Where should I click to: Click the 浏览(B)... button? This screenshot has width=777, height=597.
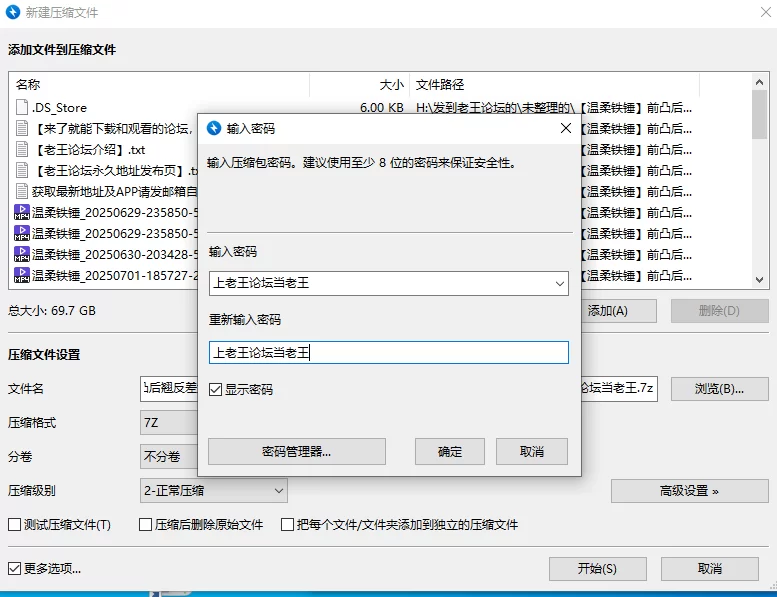(x=720, y=389)
